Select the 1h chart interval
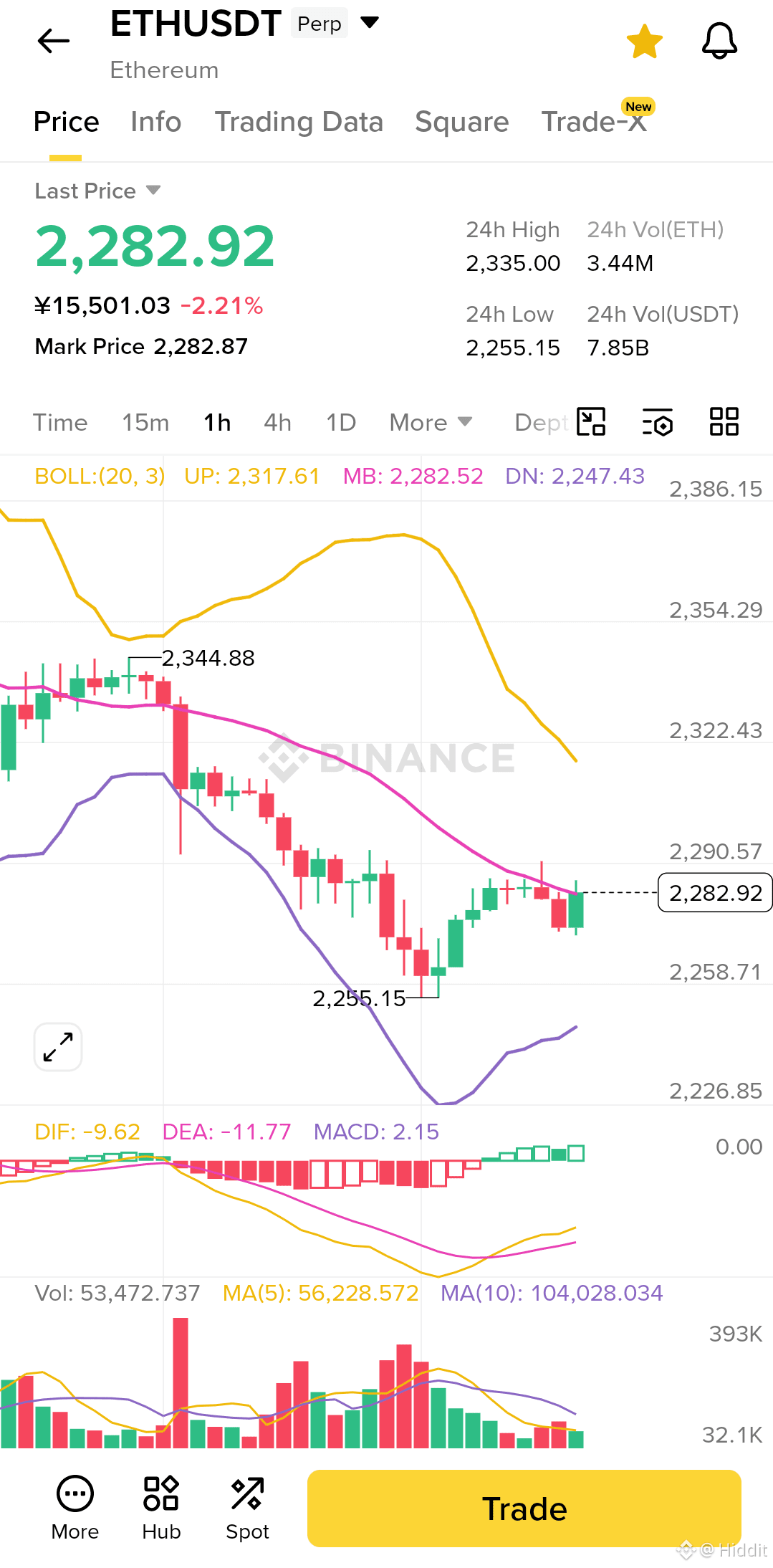773x1568 pixels. [217, 423]
